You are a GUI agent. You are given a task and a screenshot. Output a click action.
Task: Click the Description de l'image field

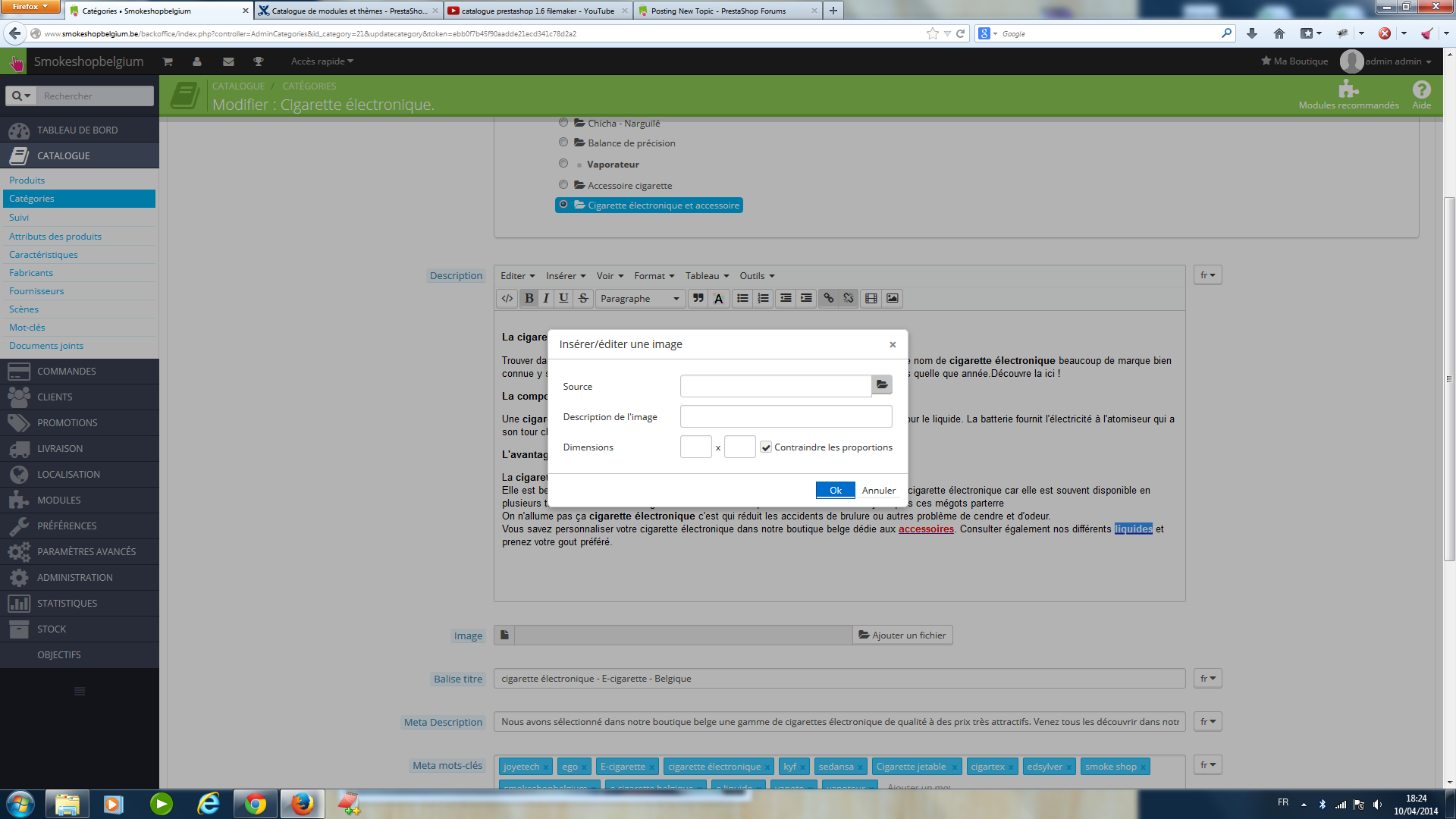[786, 416]
